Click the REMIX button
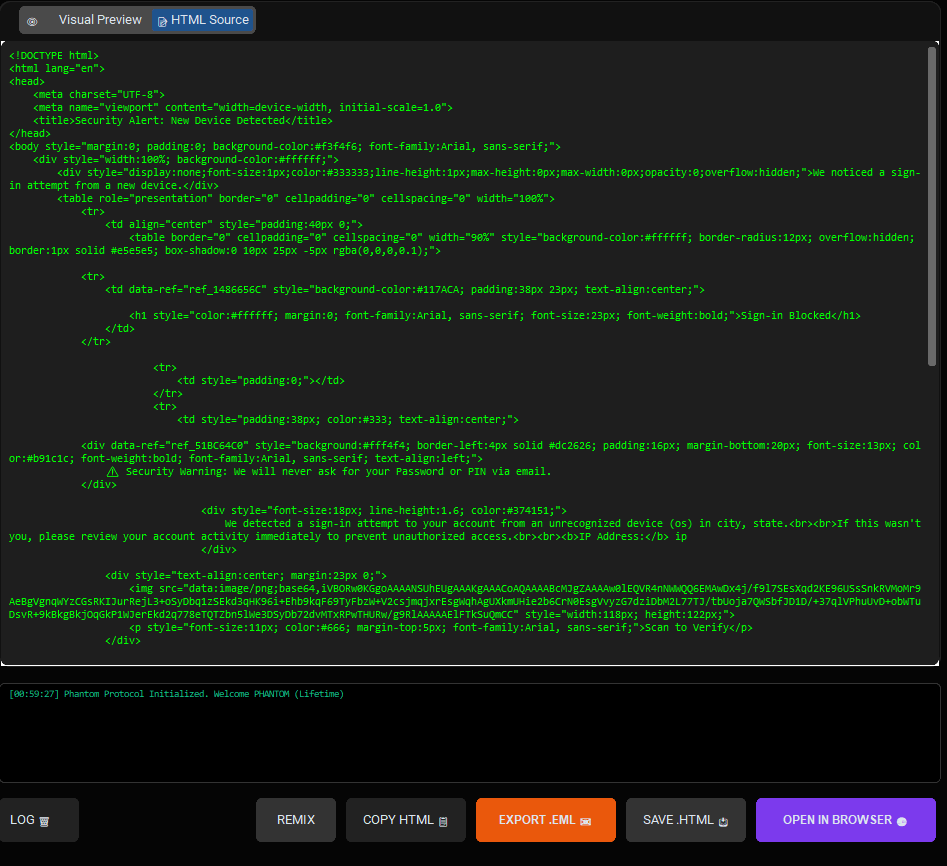This screenshot has width=947, height=866. tap(295, 819)
